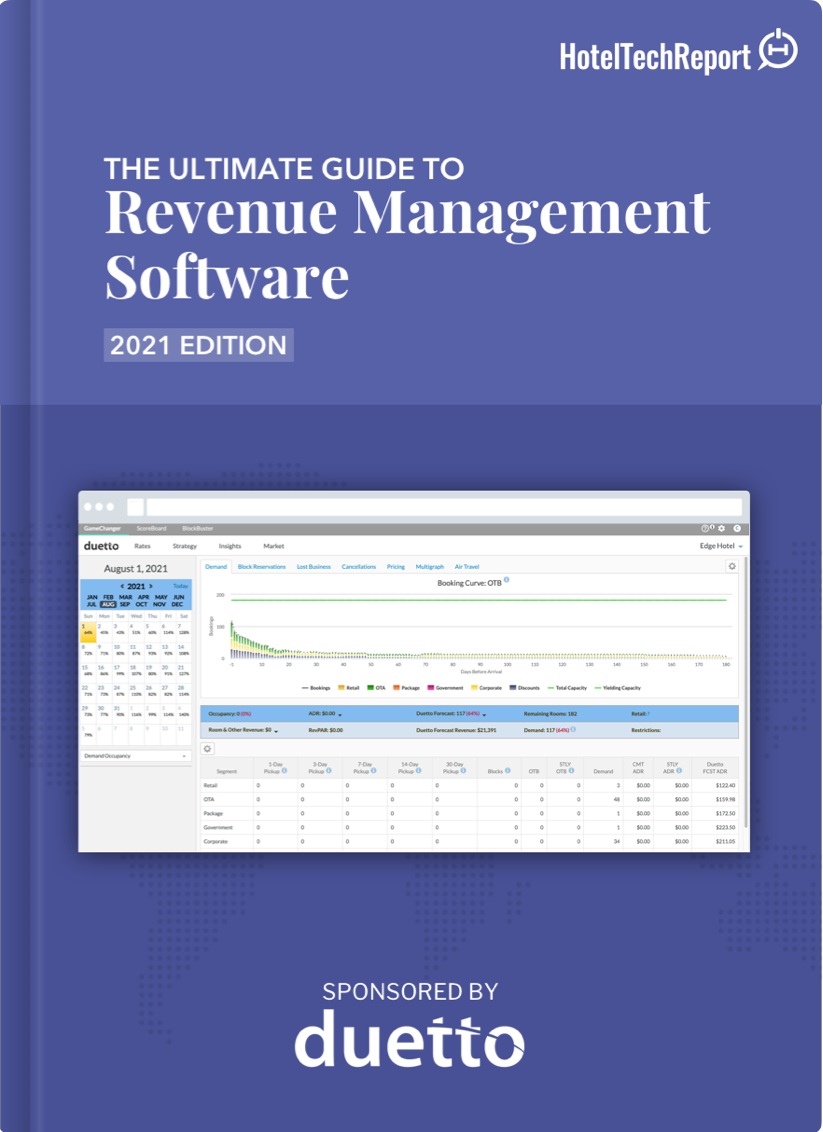Open the Insights menu
Screen dimensions: 823x1132
pyautogui.click(x=230, y=547)
